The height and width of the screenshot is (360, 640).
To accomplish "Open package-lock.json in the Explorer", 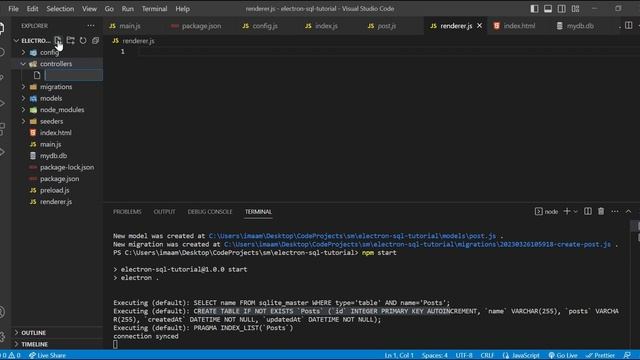I will (67, 167).
